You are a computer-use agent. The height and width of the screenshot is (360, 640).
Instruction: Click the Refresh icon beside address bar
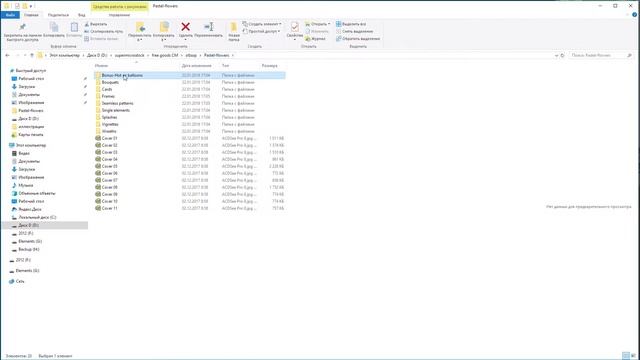(562, 55)
